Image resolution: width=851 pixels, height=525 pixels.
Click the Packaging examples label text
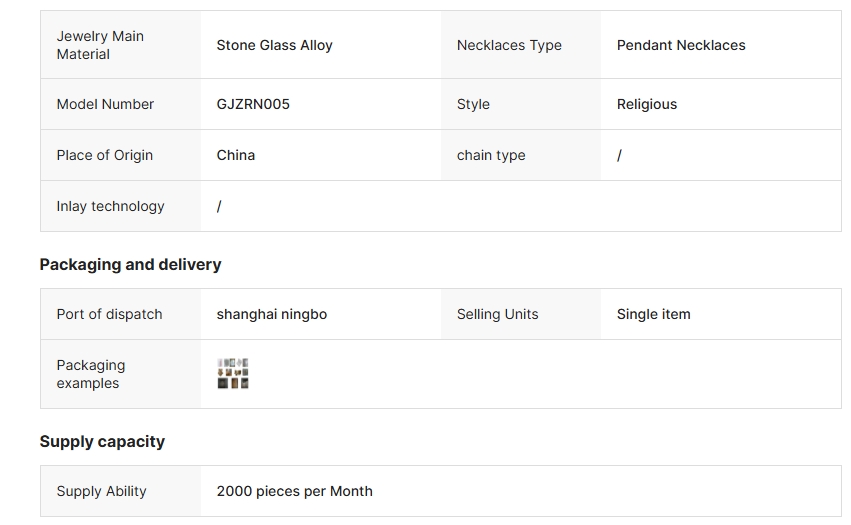[x=91, y=374]
